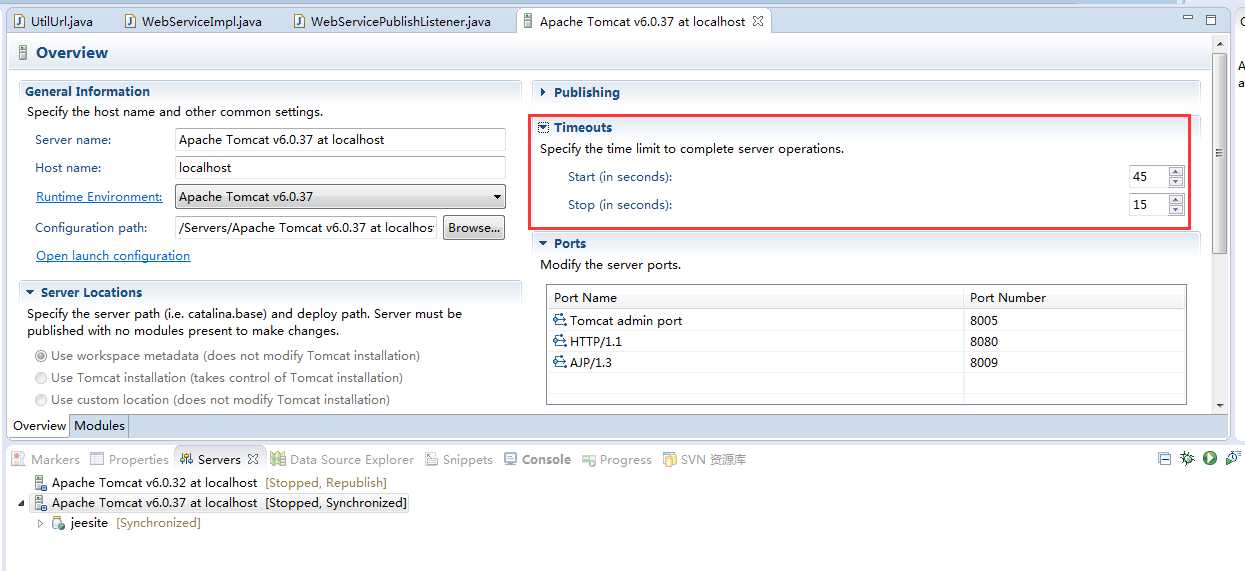Open the Markers view
The image size is (1245, 571).
click(45, 460)
